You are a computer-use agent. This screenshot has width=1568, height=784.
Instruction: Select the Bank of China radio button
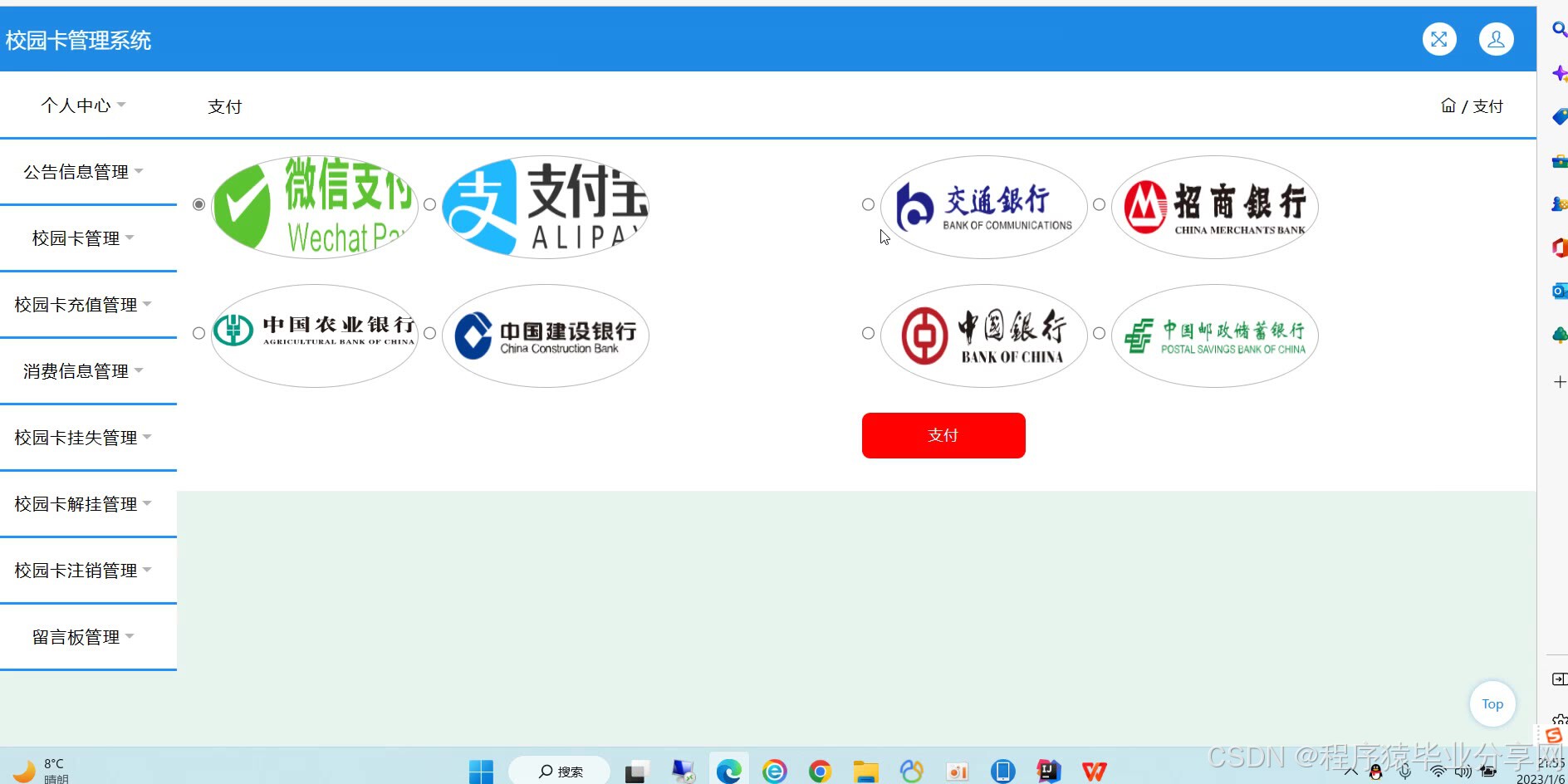pos(868,333)
